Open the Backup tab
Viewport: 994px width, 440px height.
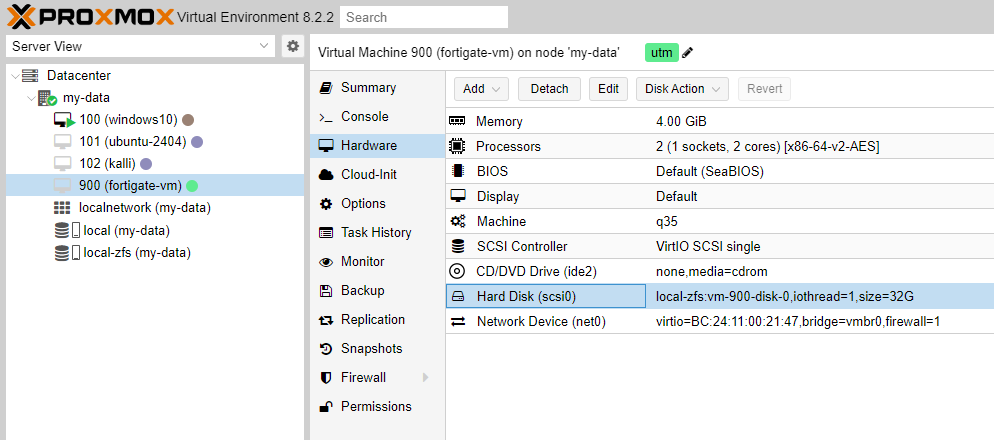coord(377,290)
